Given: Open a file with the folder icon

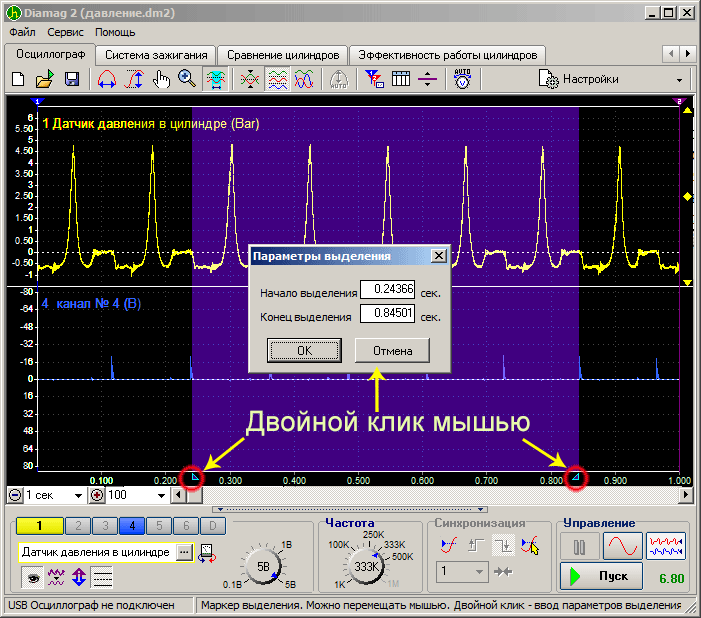Looking at the screenshot, I should click(x=45, y=79).
